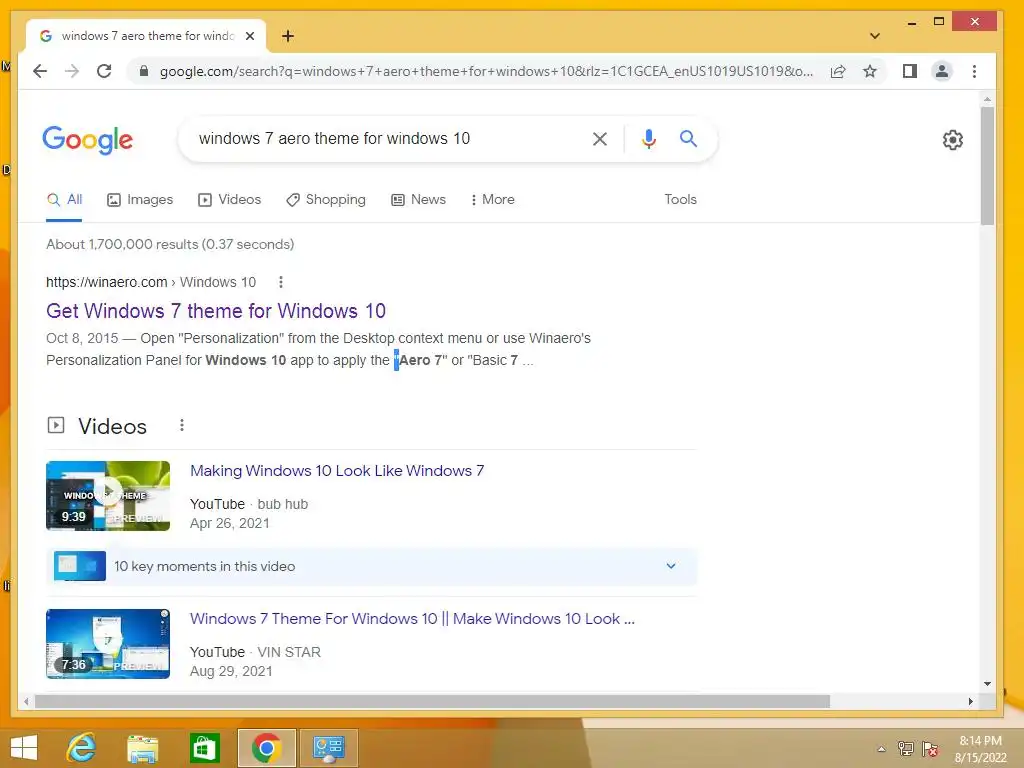Share this page via the share icon
Screen dimensions: 1024x768
[x=838, y=71]
